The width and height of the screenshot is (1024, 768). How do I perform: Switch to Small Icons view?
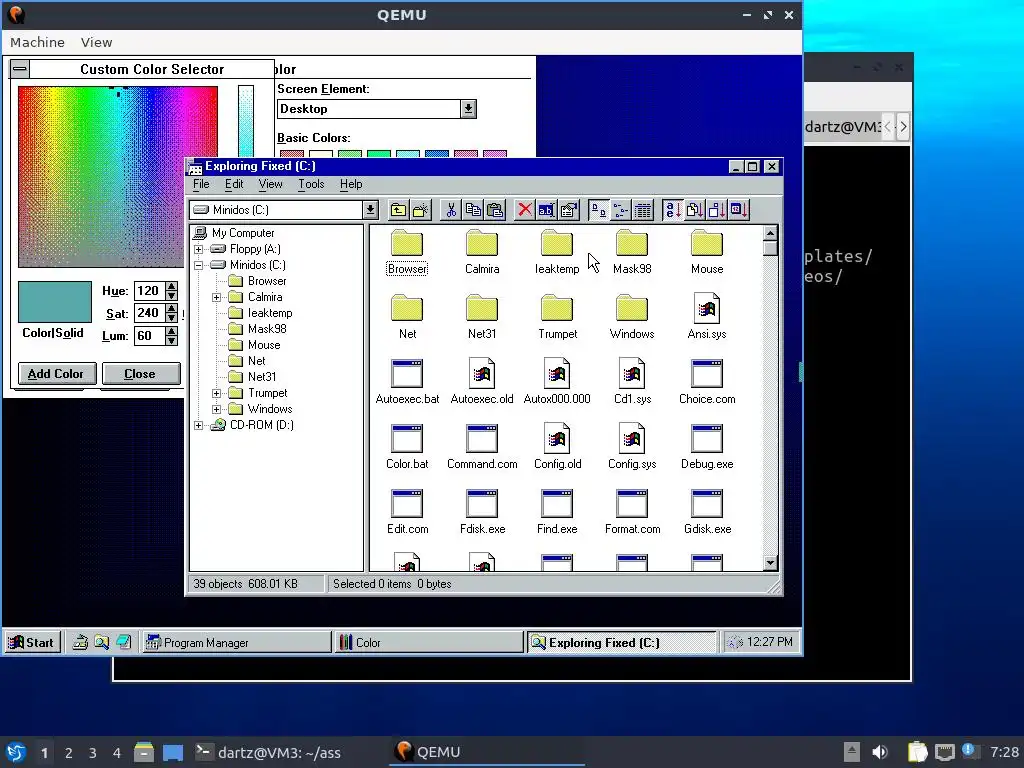click(x=620, y=210)
